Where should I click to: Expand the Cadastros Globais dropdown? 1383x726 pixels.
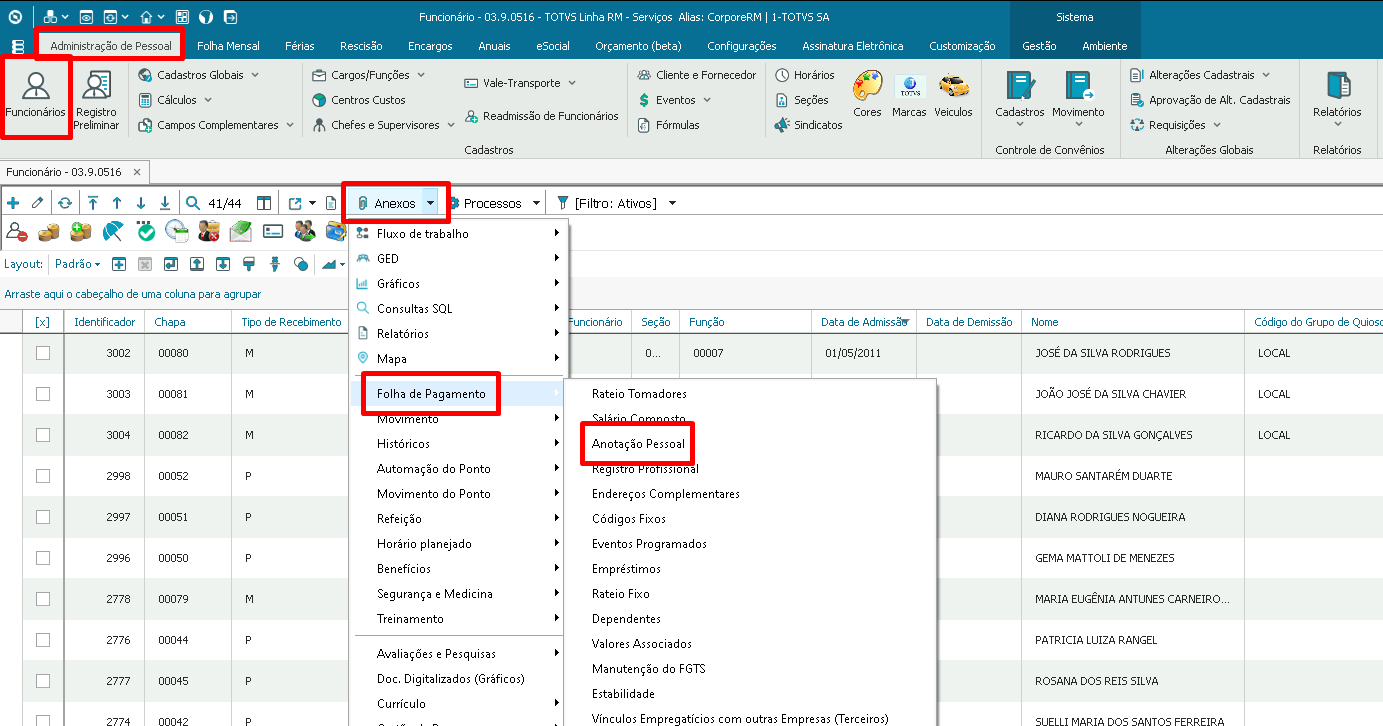click(x=199, y=75)
